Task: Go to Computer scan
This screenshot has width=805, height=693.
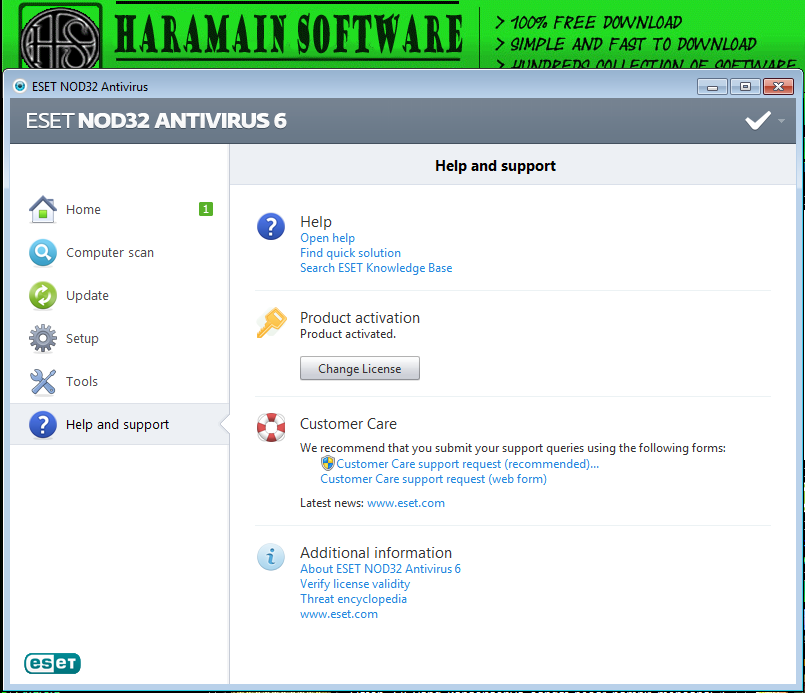Action: tap(119, 253)
